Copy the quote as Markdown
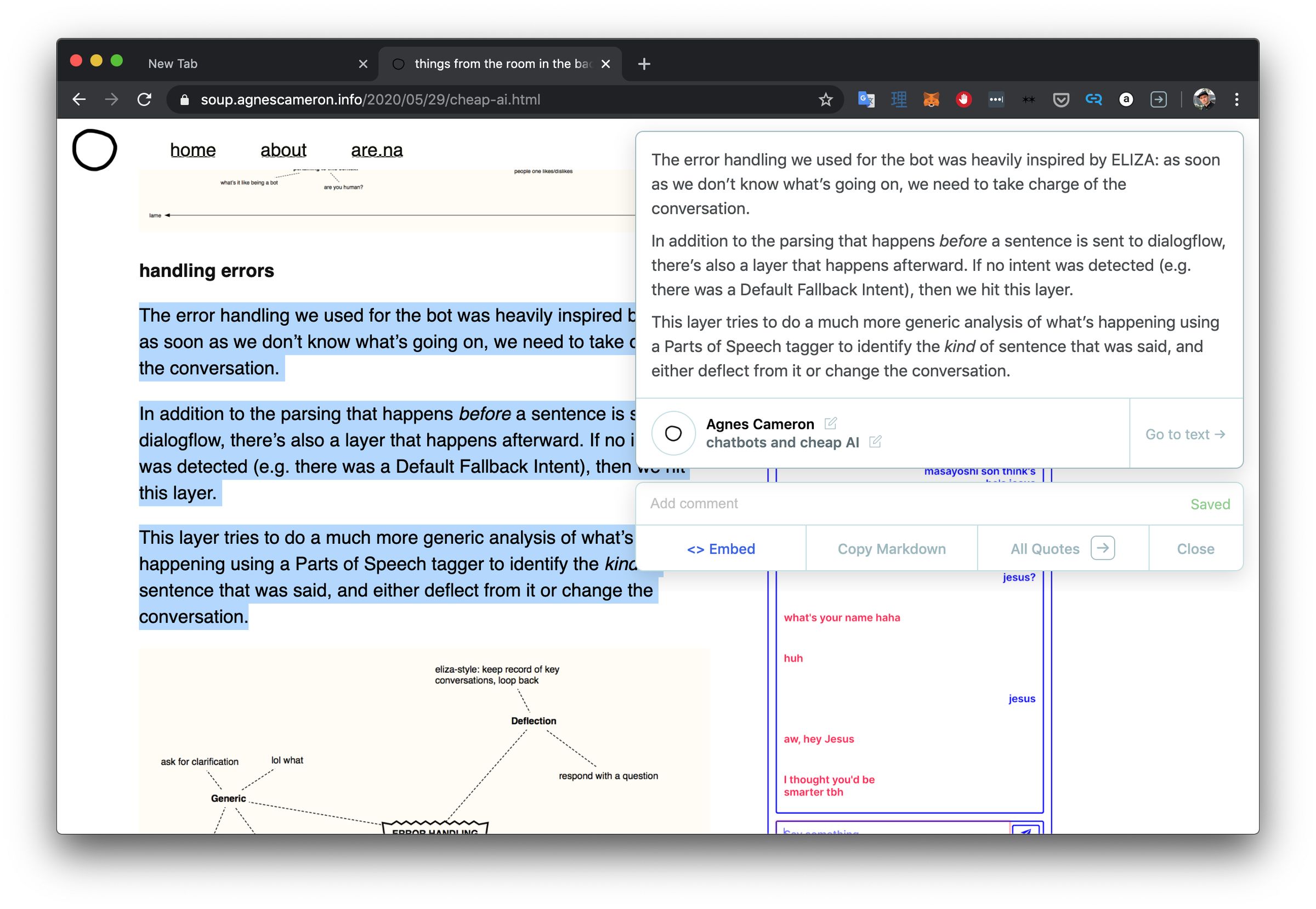Screen dimensions: 1316x909 [x=891, y=548]
